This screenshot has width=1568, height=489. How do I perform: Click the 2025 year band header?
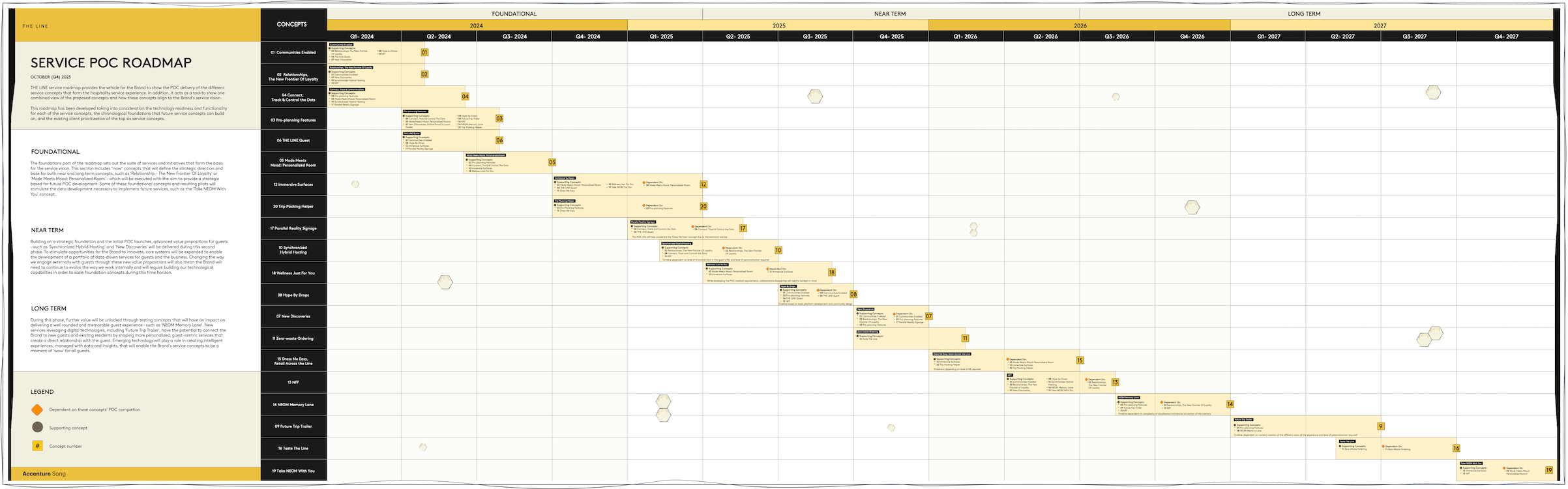click(x=778, y=25)
